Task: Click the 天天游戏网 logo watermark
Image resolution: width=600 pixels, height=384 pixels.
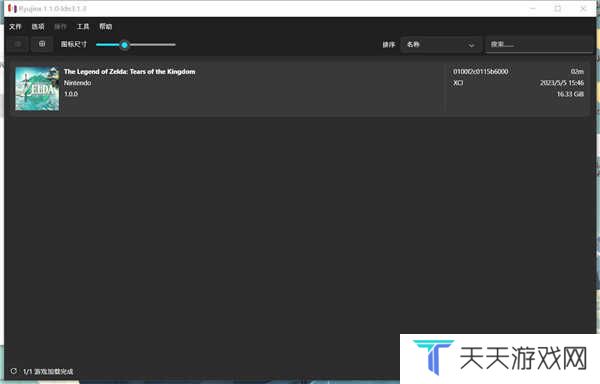Action: pos(499,358)
